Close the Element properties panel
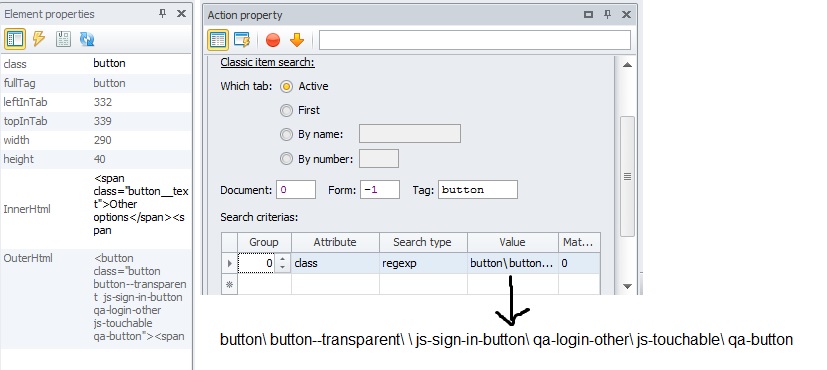 coord(181,14)
